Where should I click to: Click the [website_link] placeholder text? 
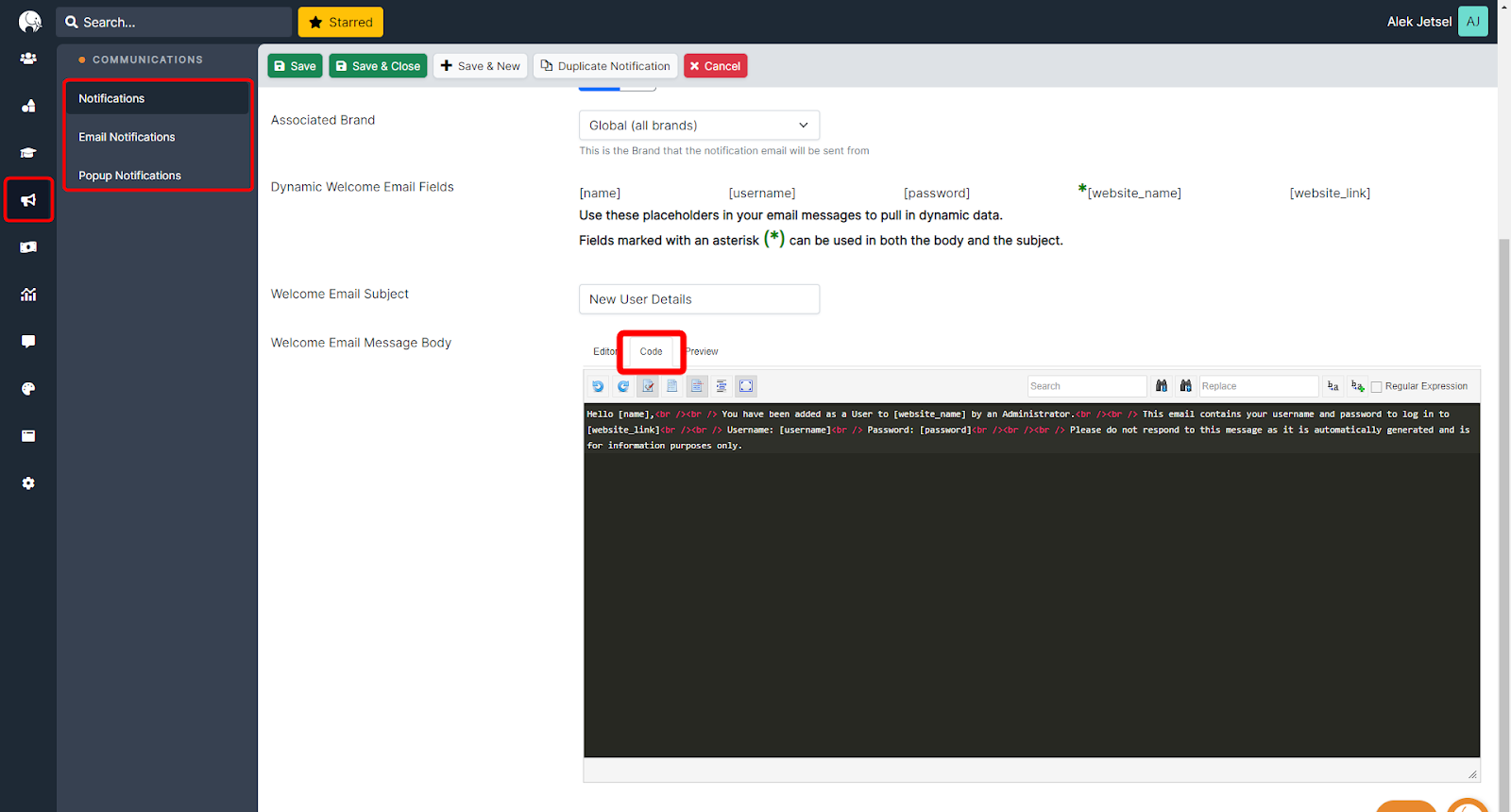click(x=1330, y=194)
